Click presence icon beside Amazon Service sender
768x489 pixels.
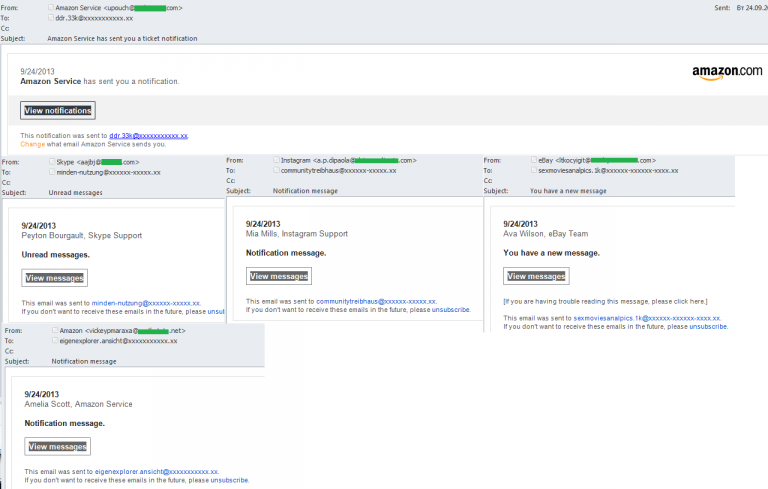pos(51,7)
